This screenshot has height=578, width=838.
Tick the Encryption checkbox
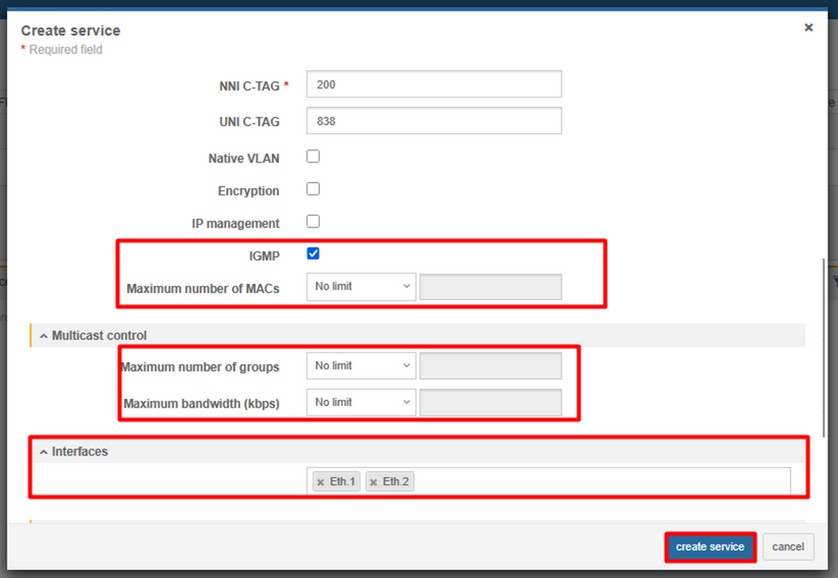[x=313, y=189]
